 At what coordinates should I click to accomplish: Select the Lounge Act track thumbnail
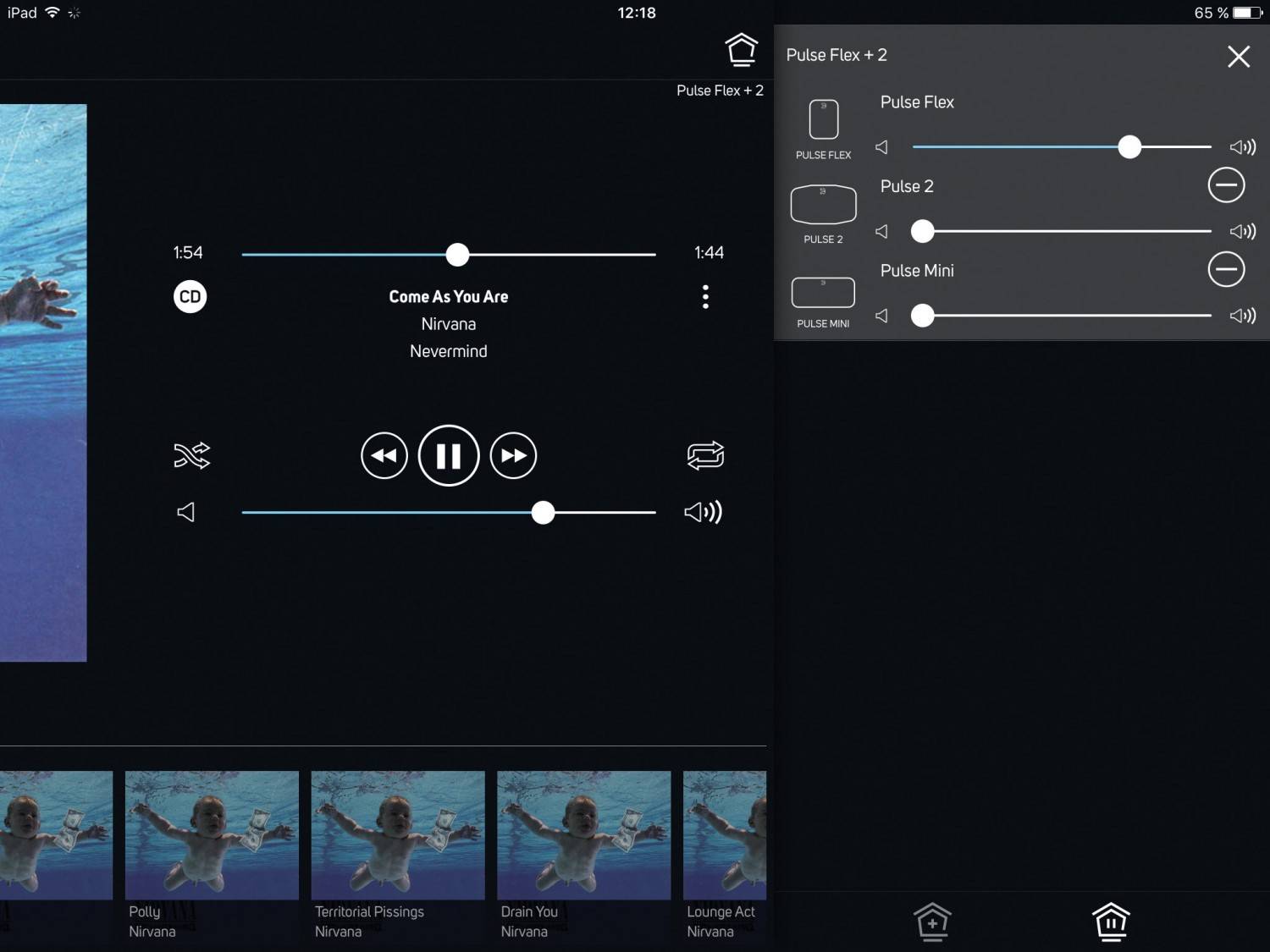pyautogui.click(x=725, y=835)
